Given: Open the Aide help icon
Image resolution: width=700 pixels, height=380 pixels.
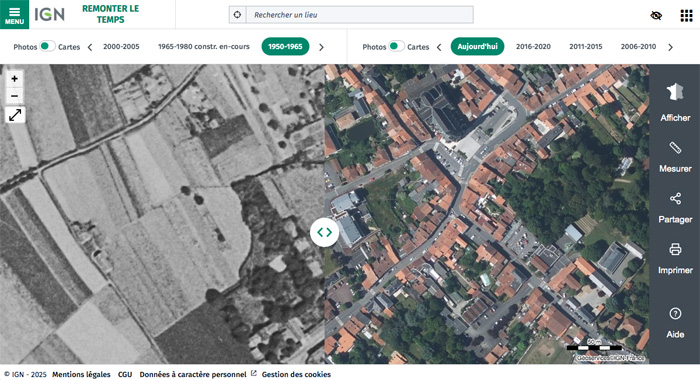Looking at the screenshot, I should (x=675, y=322).
